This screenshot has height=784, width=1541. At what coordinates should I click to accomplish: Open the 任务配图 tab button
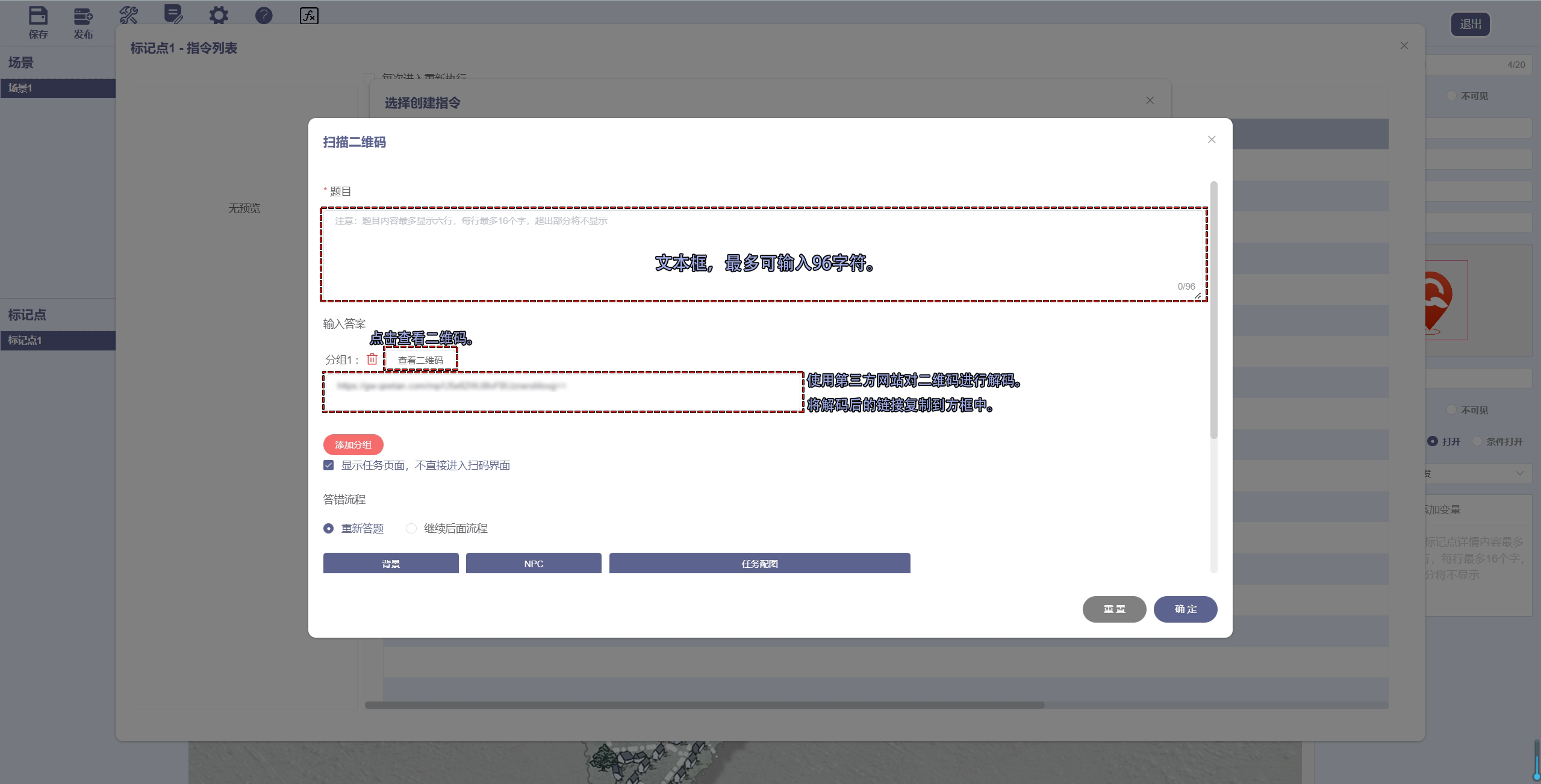pos(759,564)
